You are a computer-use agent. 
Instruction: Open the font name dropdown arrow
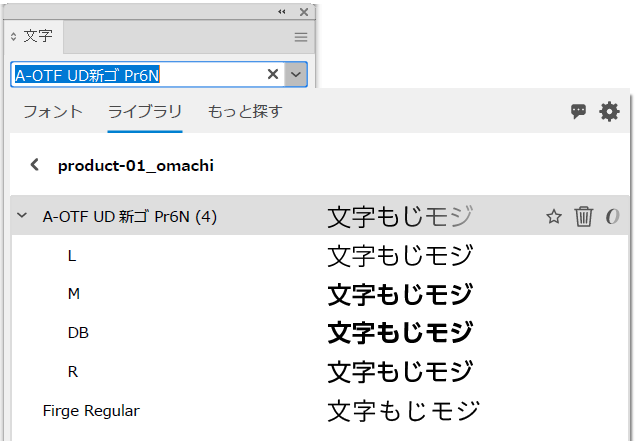pyautogui.click(x=296, y=74)
